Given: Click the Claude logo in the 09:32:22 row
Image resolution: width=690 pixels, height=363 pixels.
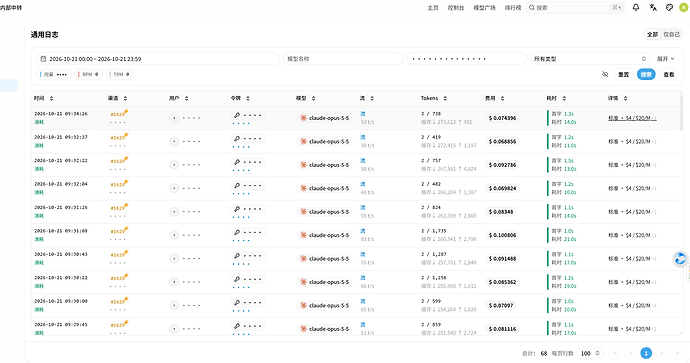Looking at the screenshot, I should (x=303, y=165).
